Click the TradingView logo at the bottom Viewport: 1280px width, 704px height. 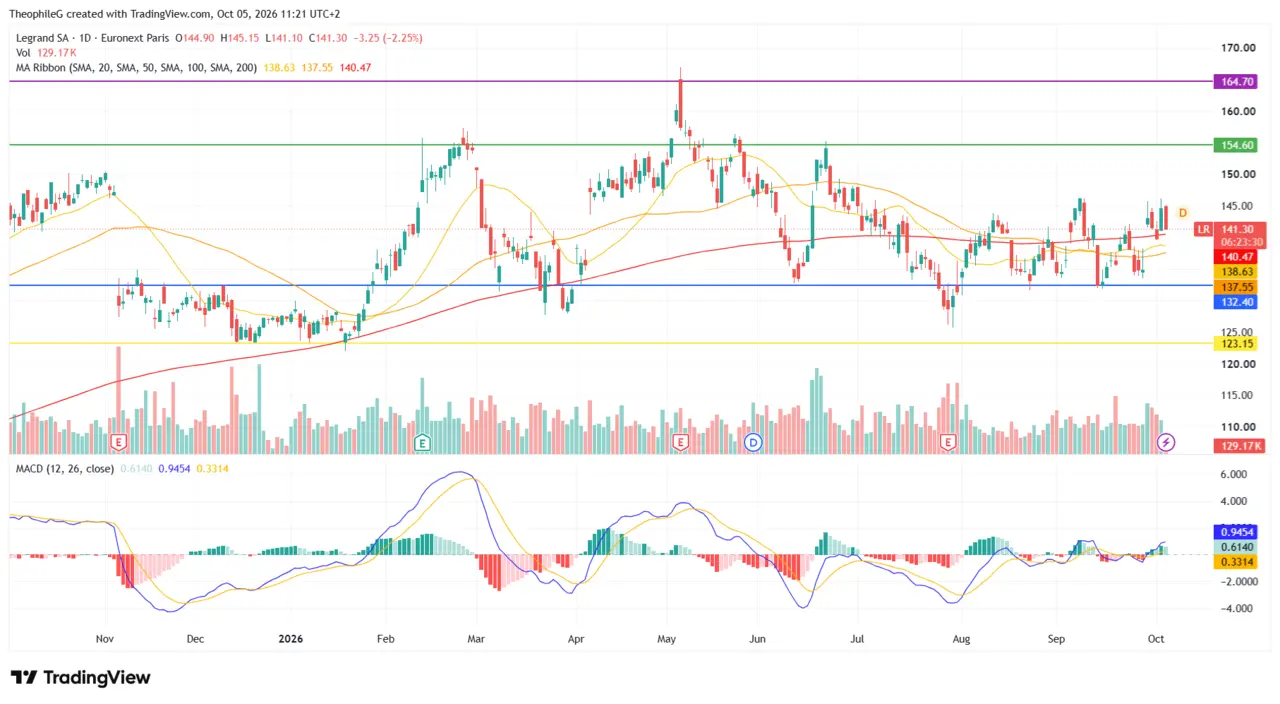80,677
